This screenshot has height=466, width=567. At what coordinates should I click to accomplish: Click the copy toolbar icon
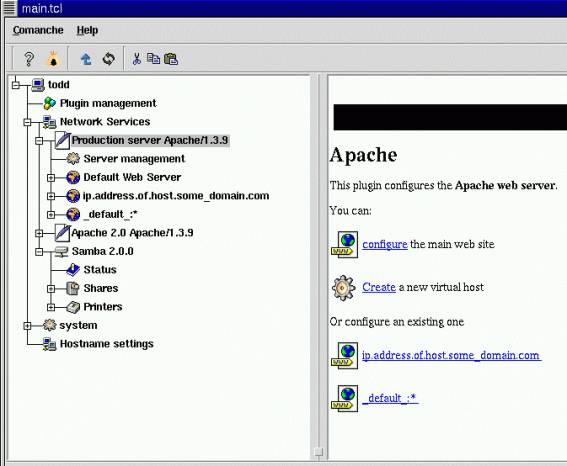(153, 59)
